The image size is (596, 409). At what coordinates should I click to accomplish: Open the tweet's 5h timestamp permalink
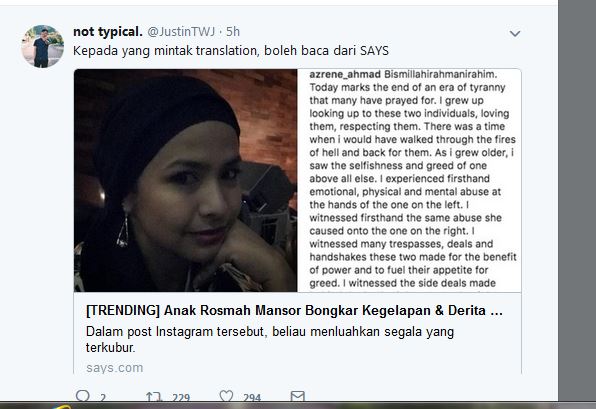click(x=233, y=32)
